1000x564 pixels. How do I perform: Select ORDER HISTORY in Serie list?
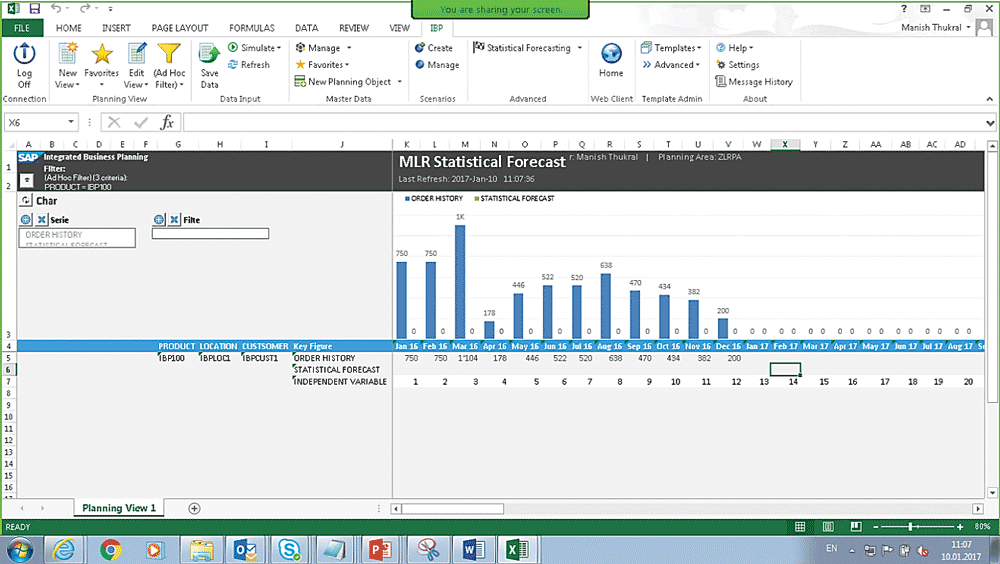(54, 235)
